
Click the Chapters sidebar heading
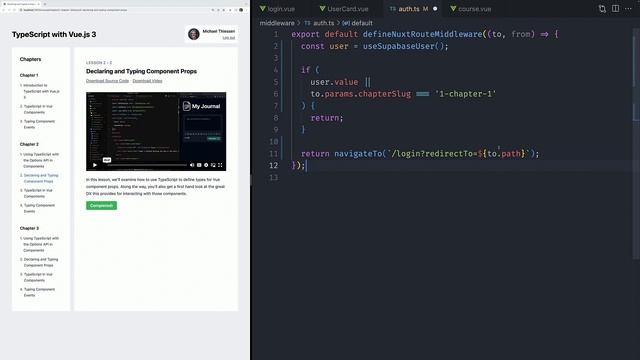coord(30,59)
